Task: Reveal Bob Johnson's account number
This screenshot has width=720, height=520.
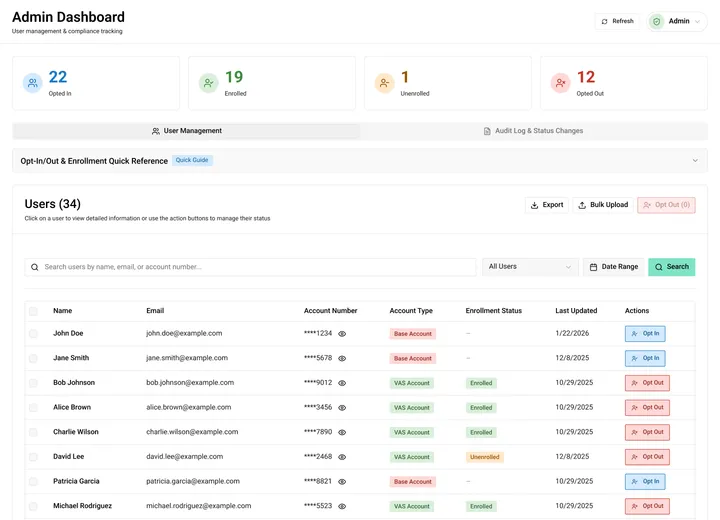Action: click(342, 383)
